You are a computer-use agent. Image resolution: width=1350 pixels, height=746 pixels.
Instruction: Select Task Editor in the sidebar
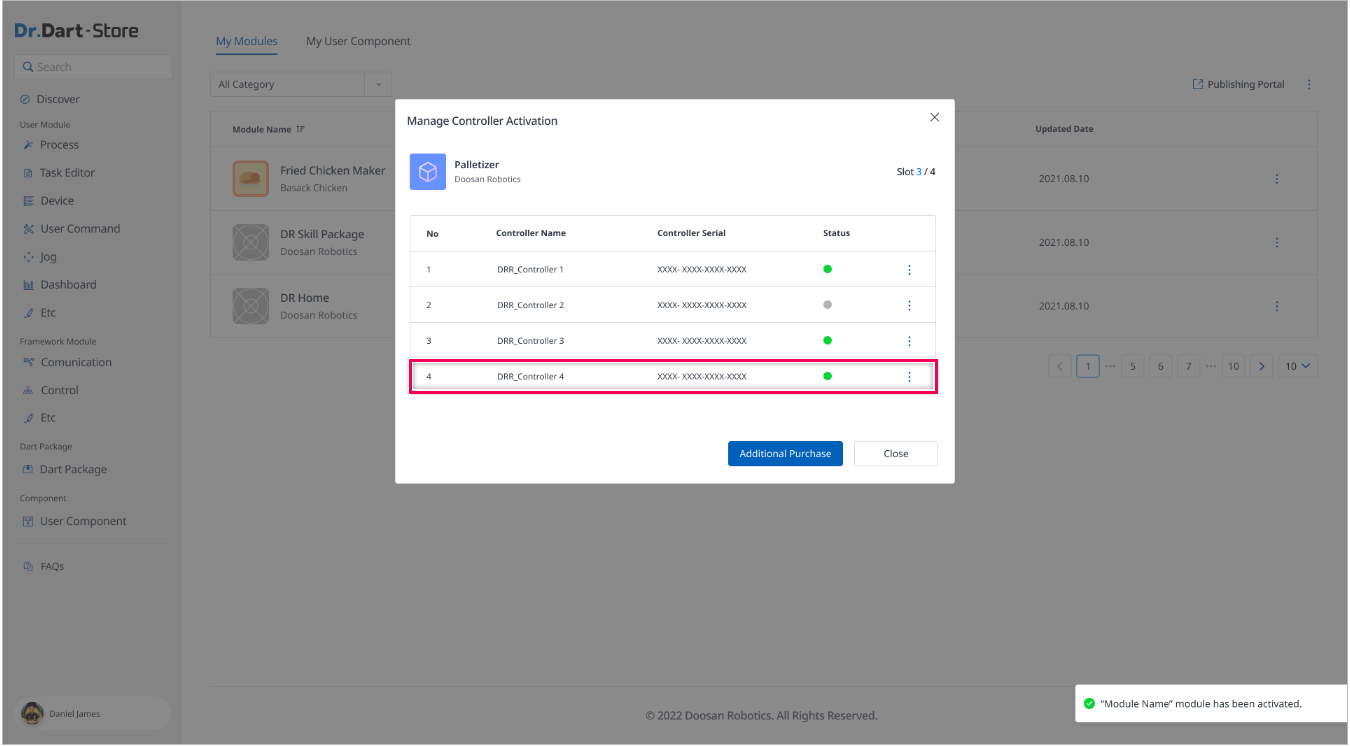pos(67,173)
